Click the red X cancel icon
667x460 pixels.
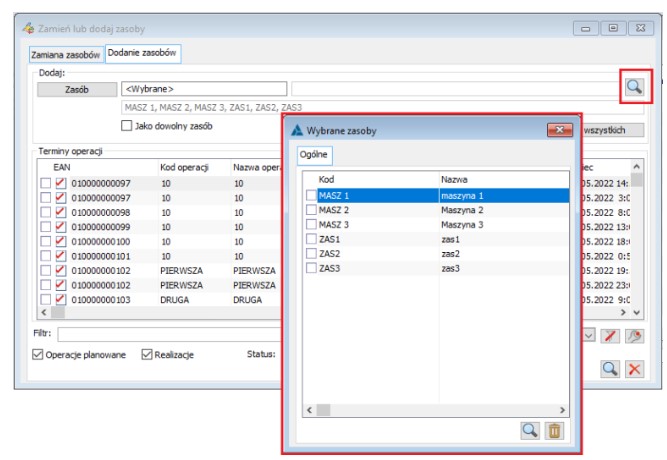634,369
